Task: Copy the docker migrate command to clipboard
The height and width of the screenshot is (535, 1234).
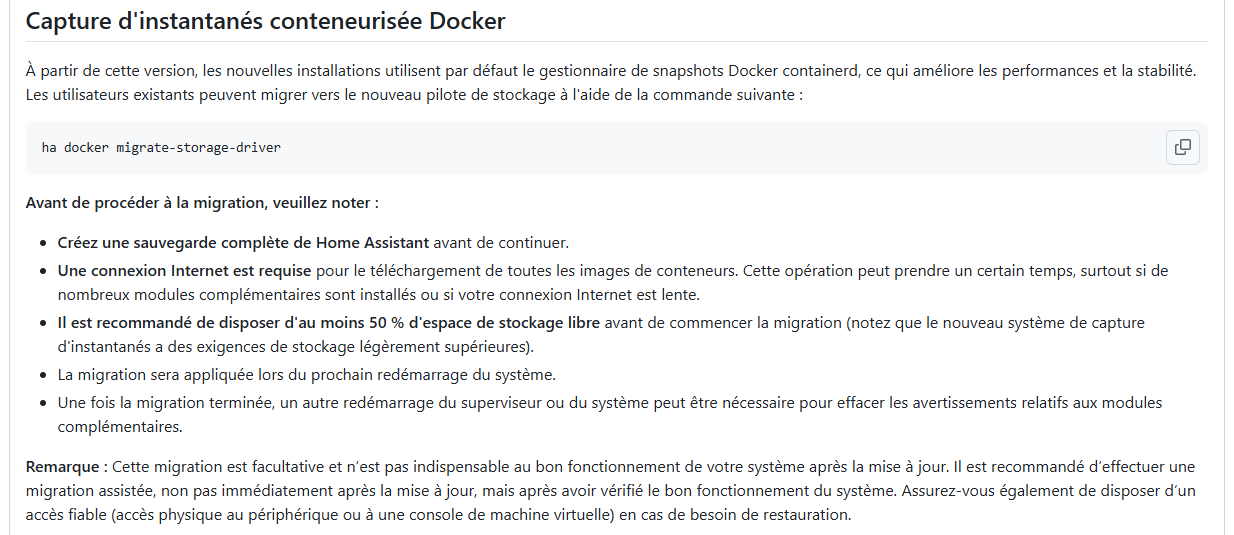Action: click(1182, 147)
